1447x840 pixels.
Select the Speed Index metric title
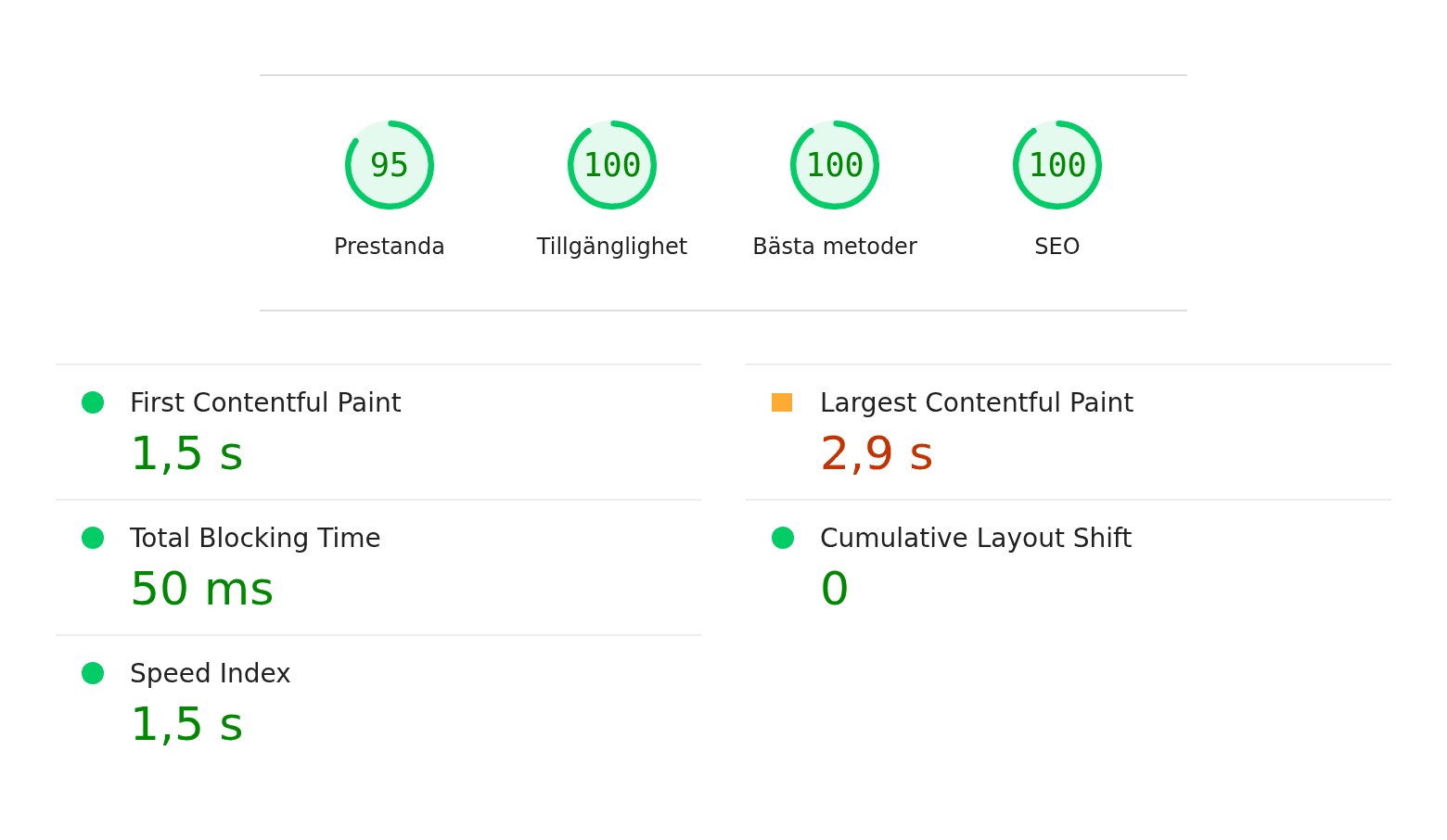[x=211, y=673]
